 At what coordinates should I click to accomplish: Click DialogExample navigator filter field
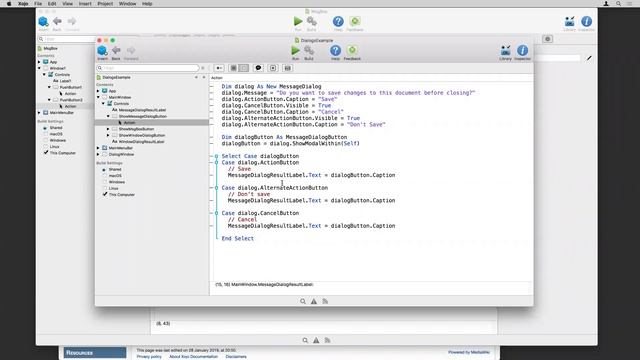point(148,68)
